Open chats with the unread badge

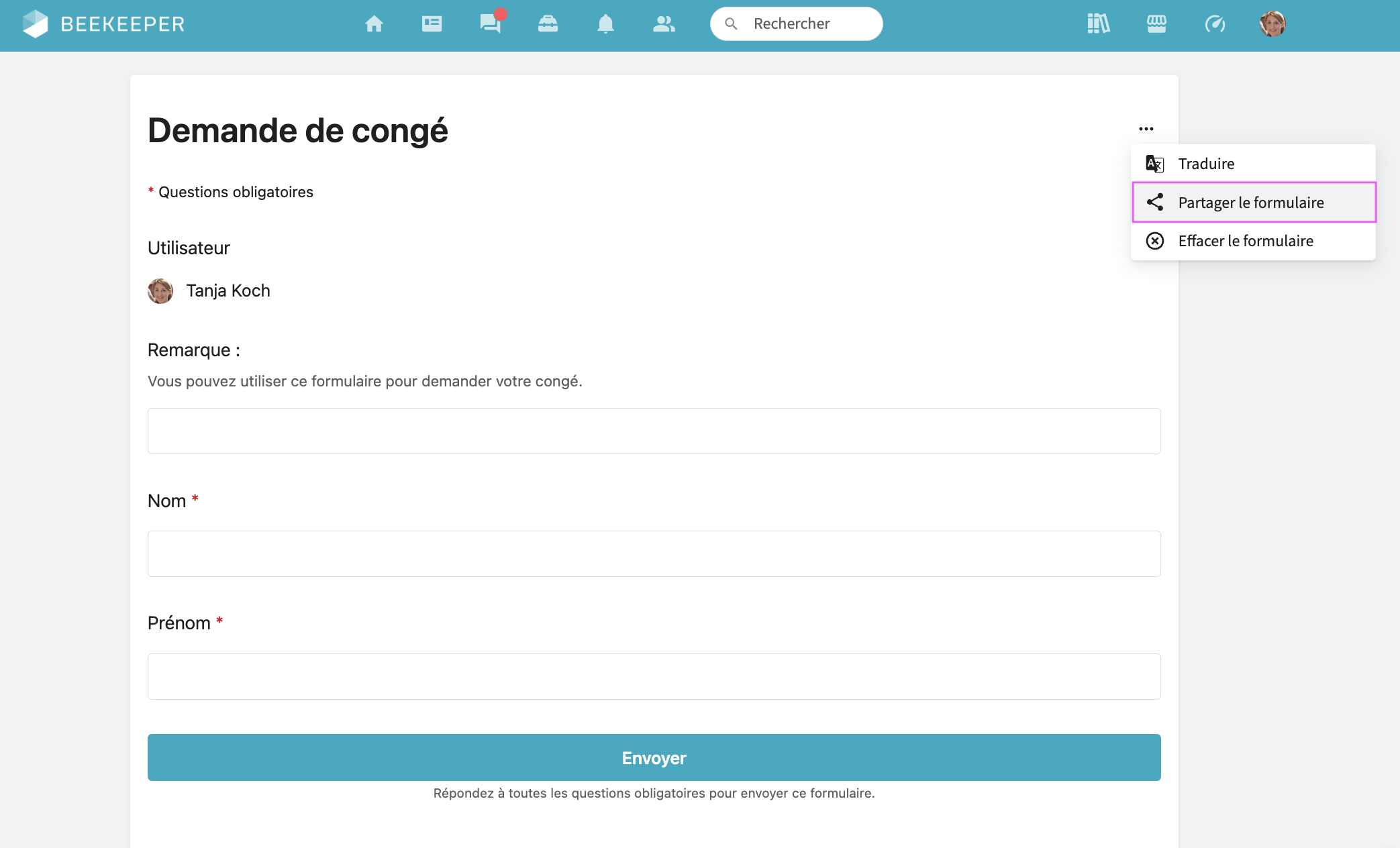click(x=489, y=23)
